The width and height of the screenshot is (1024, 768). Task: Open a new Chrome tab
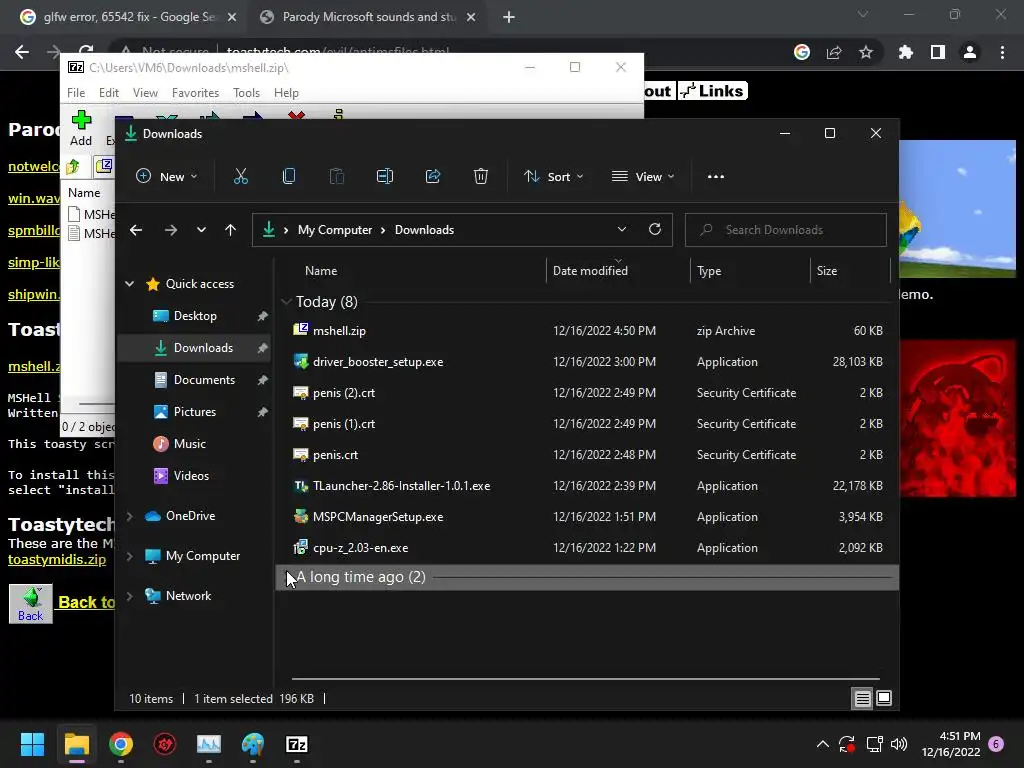509,17
